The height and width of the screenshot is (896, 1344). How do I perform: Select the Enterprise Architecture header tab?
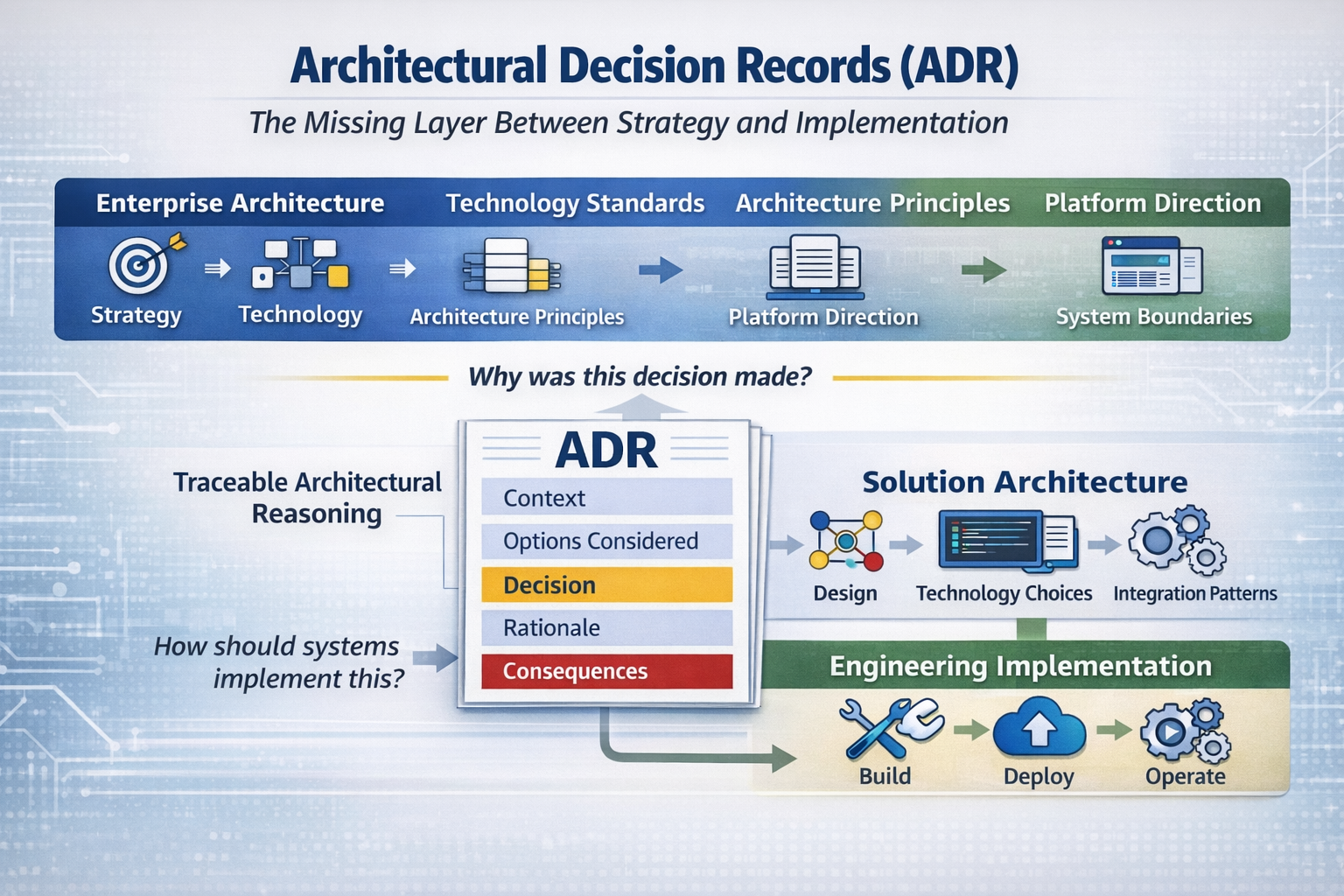pyautogui.click(x=240, y=203)
